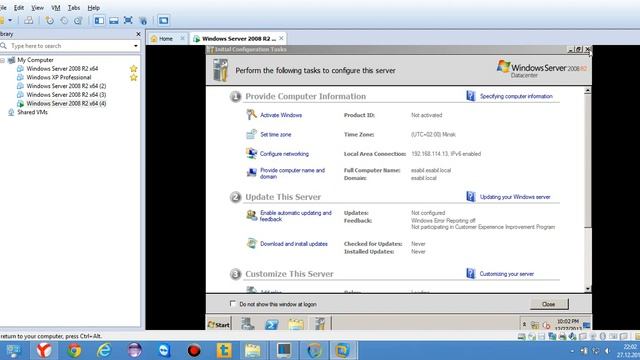Viewport: 640px width, 360px height.
Task: Select Windows Server 2008 R2 x64 (3) VM
Action: (x=66, y=95)
